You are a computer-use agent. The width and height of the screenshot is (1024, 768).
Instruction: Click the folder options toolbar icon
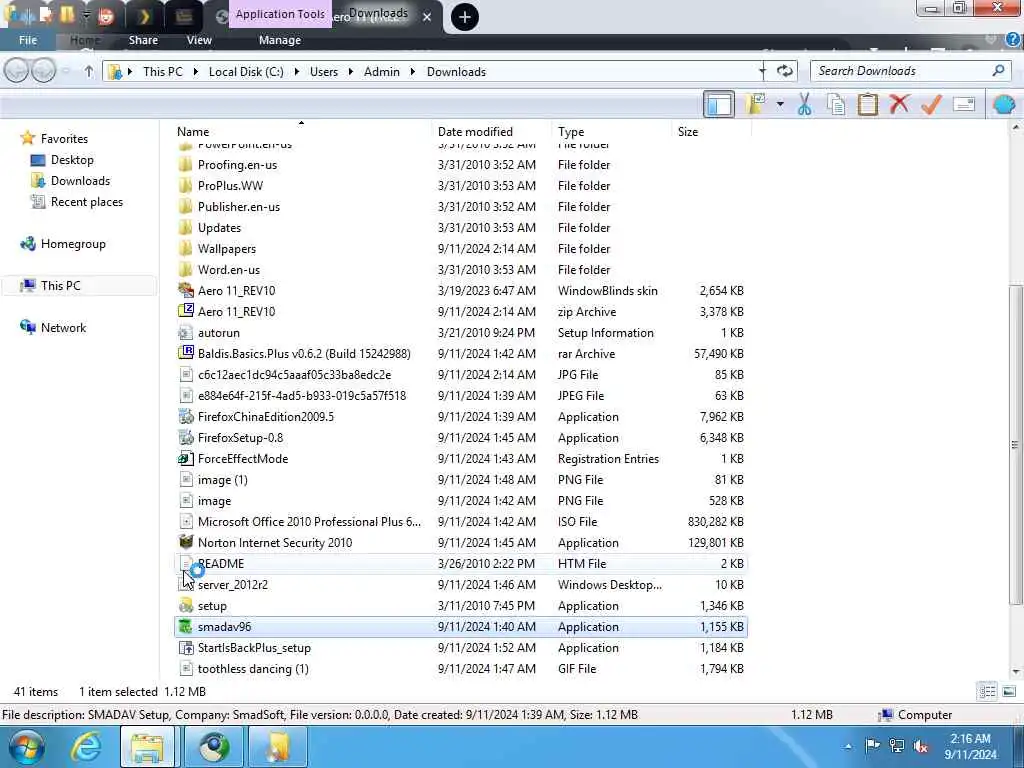tap(757, 104)
